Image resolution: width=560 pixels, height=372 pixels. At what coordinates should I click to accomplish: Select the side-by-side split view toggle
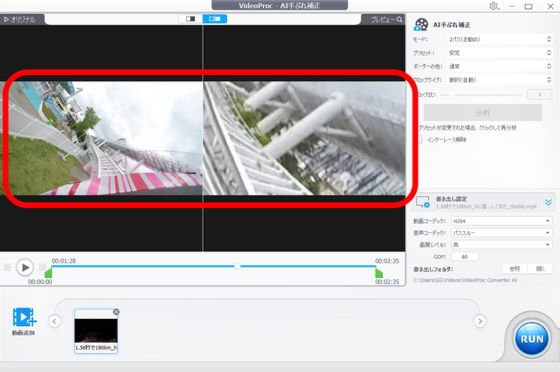tap(215, 19)
